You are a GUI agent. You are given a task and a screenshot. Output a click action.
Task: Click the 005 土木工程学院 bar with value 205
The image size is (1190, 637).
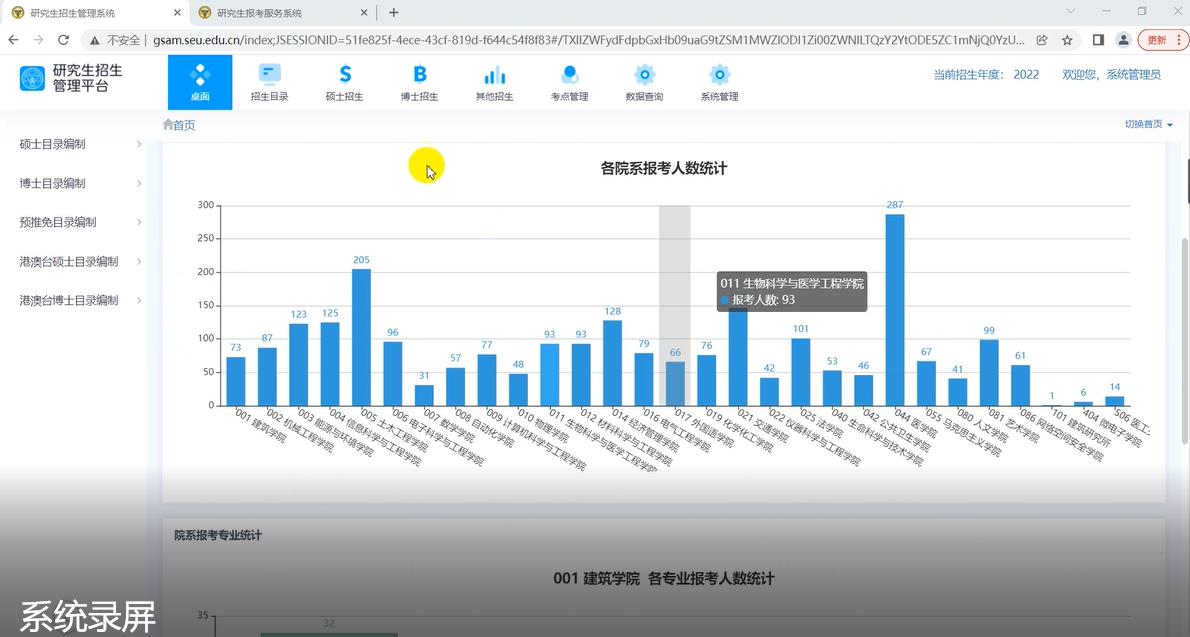[361, 337]
